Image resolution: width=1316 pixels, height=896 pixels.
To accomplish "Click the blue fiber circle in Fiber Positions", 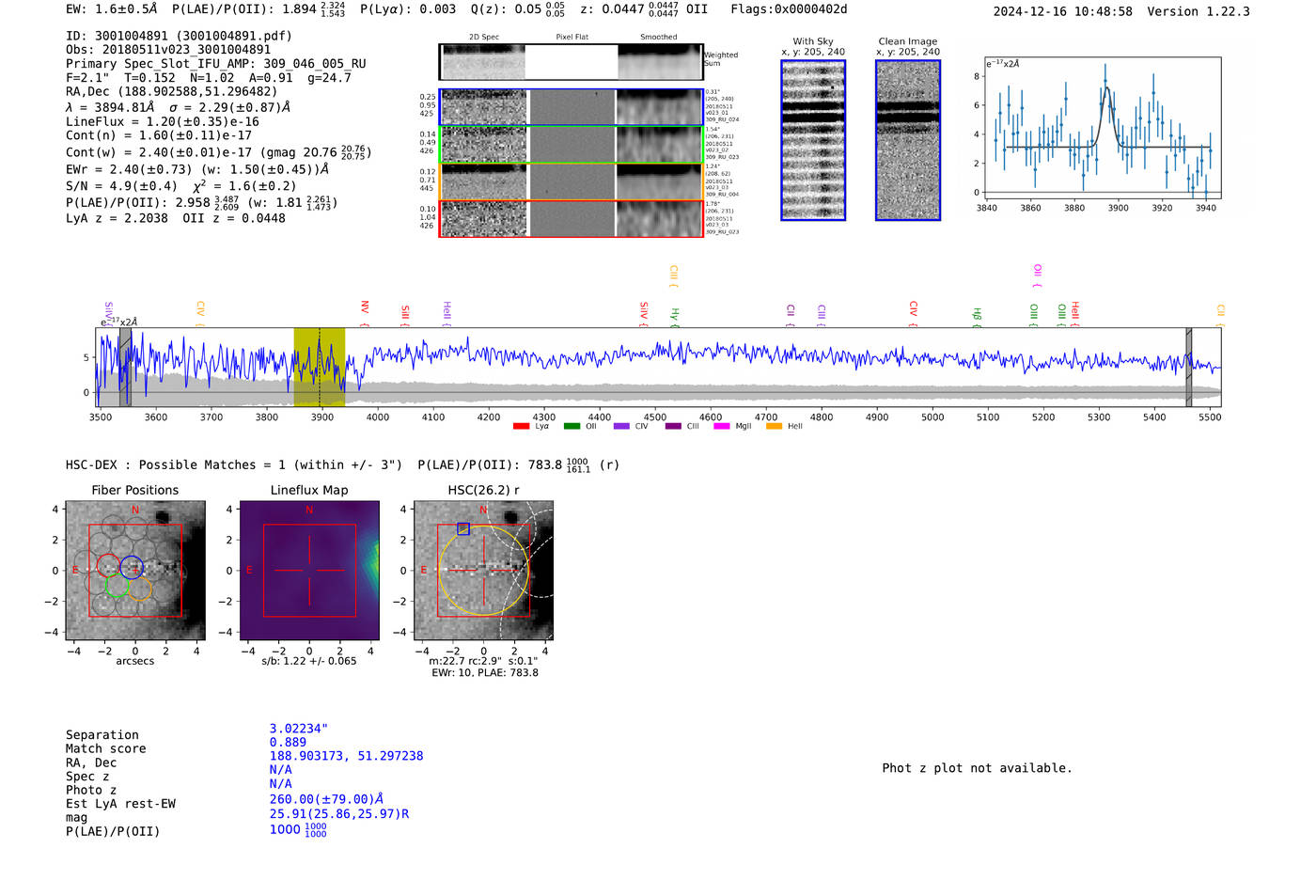I will pyautogui.click(x=131, y=567).
